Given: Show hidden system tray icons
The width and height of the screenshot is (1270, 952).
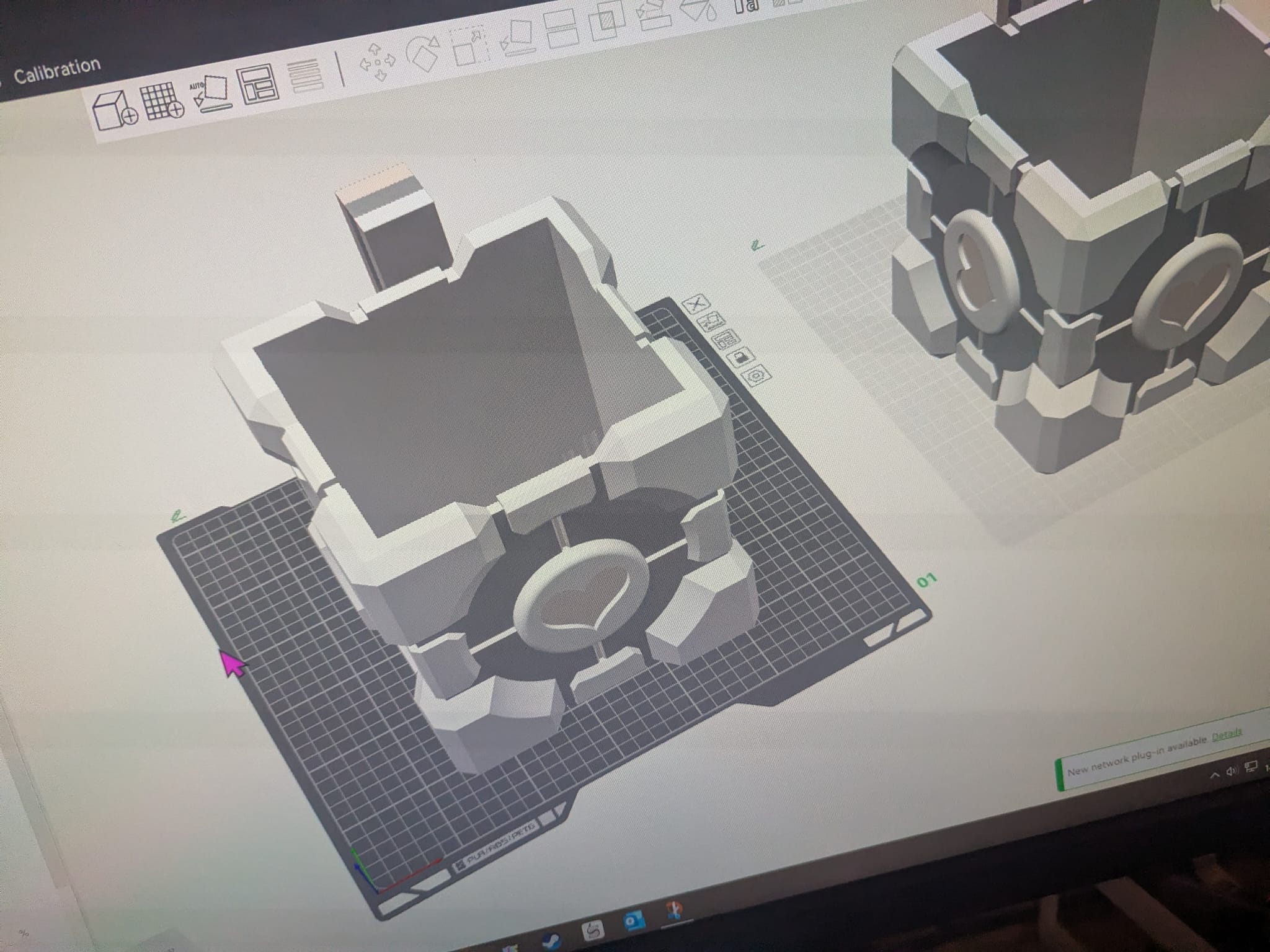Looking at the screenshot, I should coord(1214,774).
